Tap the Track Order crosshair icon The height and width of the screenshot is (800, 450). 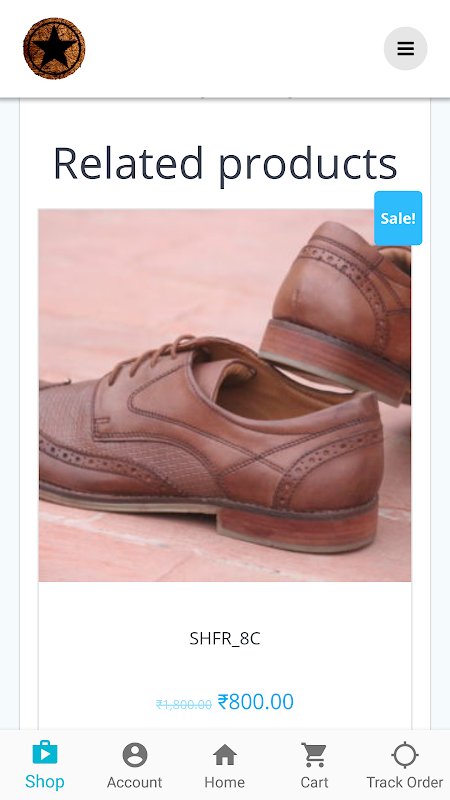405,755
